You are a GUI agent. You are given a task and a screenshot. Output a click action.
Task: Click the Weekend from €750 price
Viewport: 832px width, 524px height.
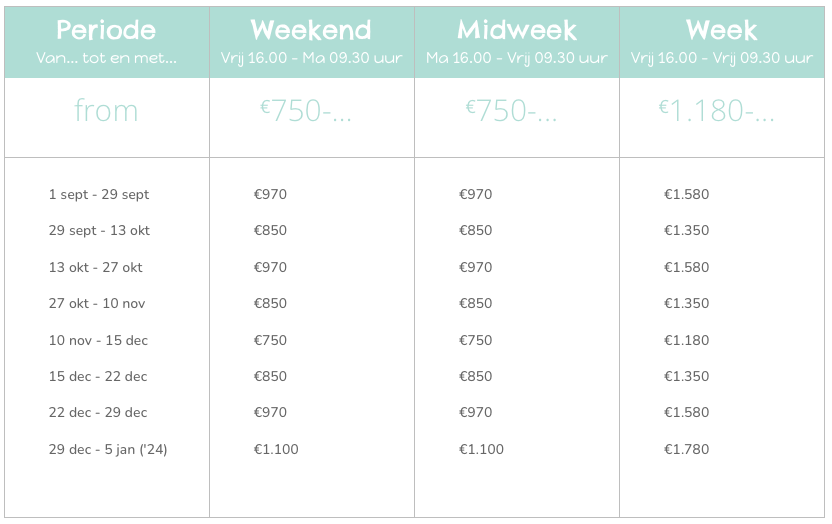coord(306,110)
